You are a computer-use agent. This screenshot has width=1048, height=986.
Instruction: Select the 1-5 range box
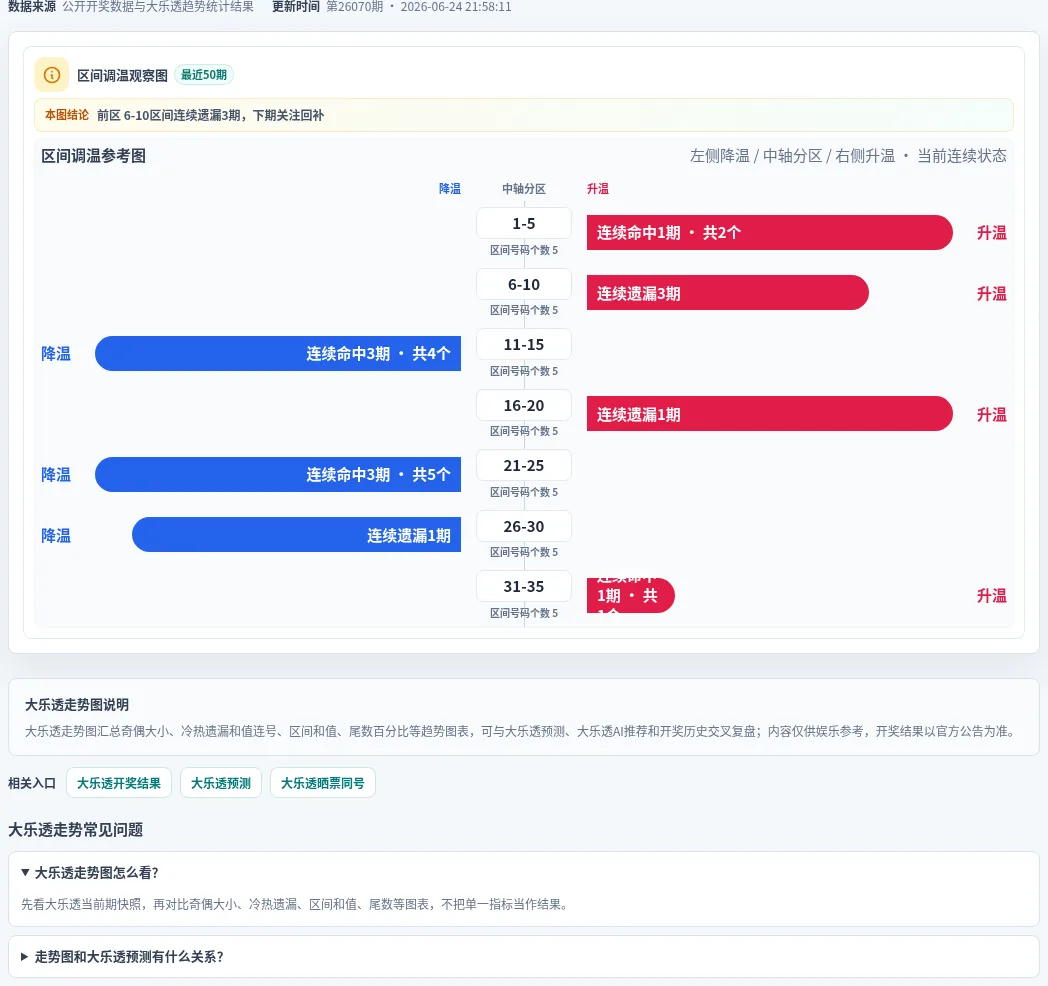(524, 223)
